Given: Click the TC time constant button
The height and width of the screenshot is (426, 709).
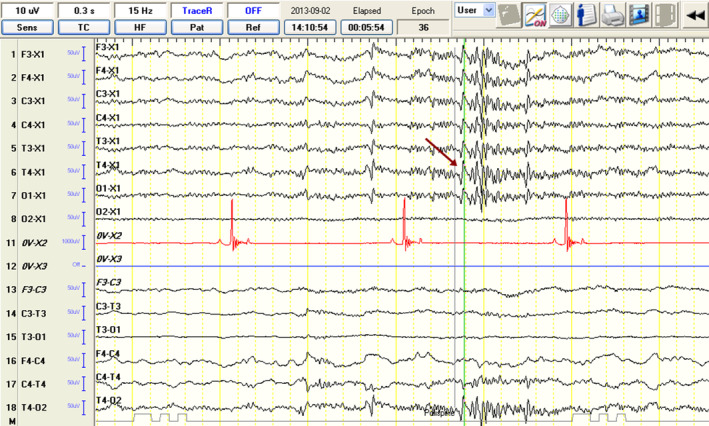Looking at the screenshot, I should point(83,27).
